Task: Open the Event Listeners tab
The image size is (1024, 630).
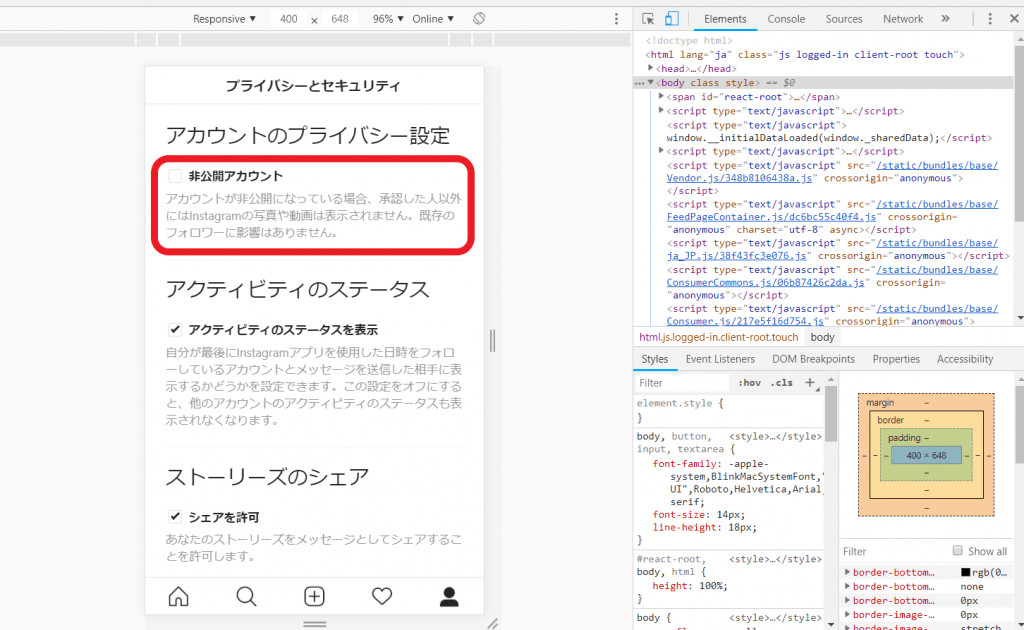Action: click(x=720, y=359)
